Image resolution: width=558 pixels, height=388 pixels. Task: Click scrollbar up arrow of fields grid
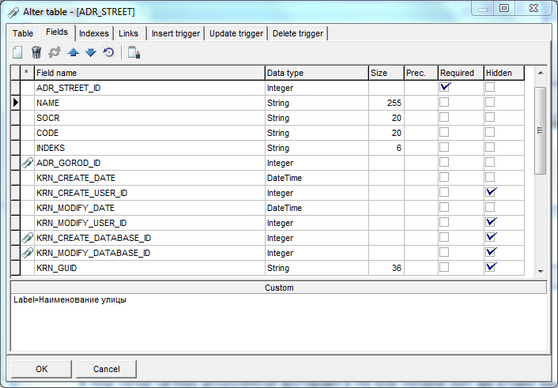coord(541,73)
